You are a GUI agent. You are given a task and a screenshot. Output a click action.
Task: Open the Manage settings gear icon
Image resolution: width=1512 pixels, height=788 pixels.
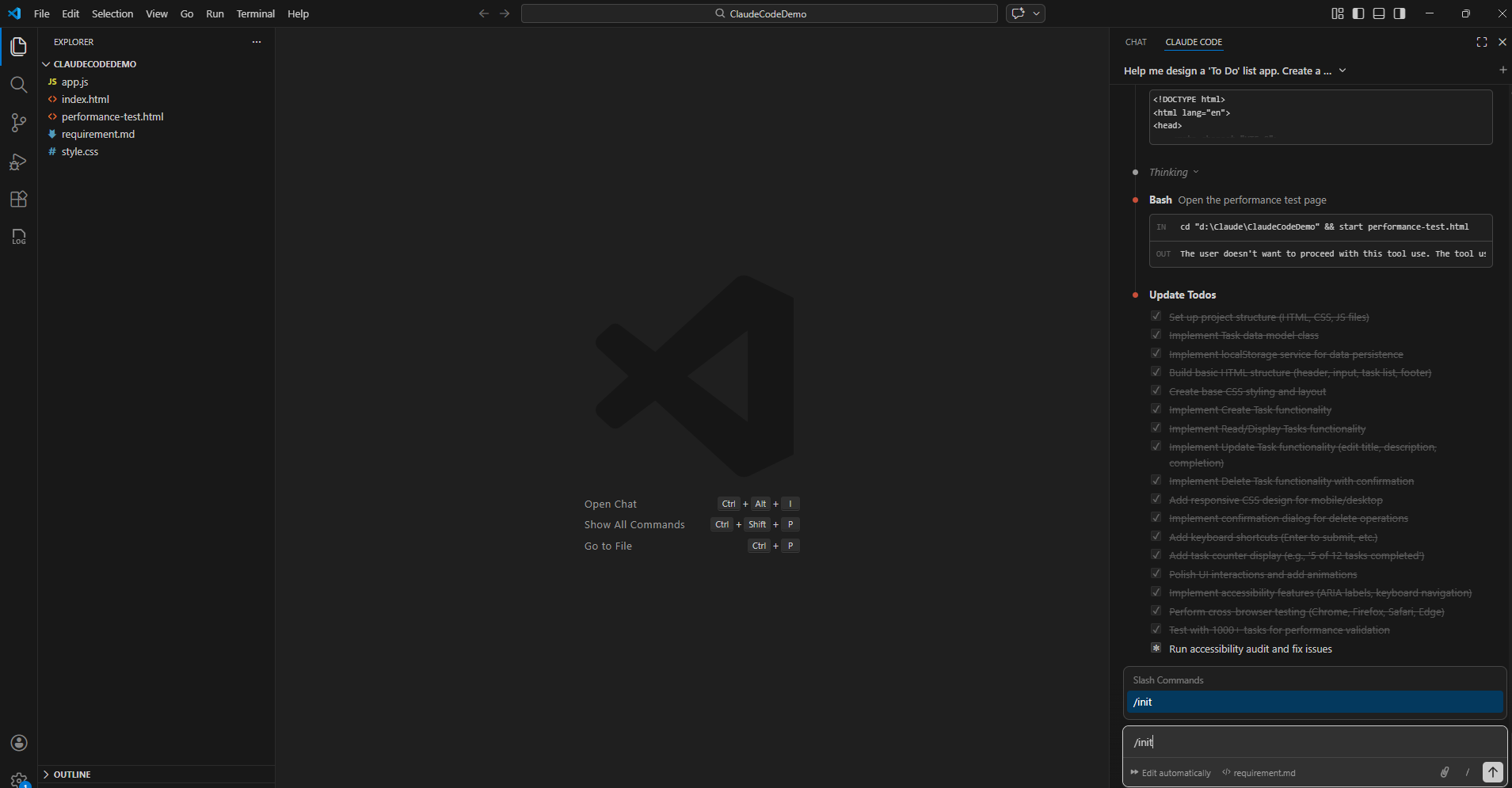point(18,779)
